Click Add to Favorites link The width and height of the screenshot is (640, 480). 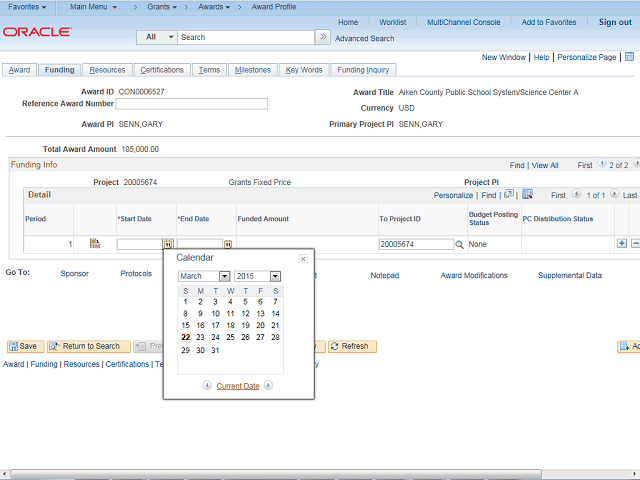549,22
